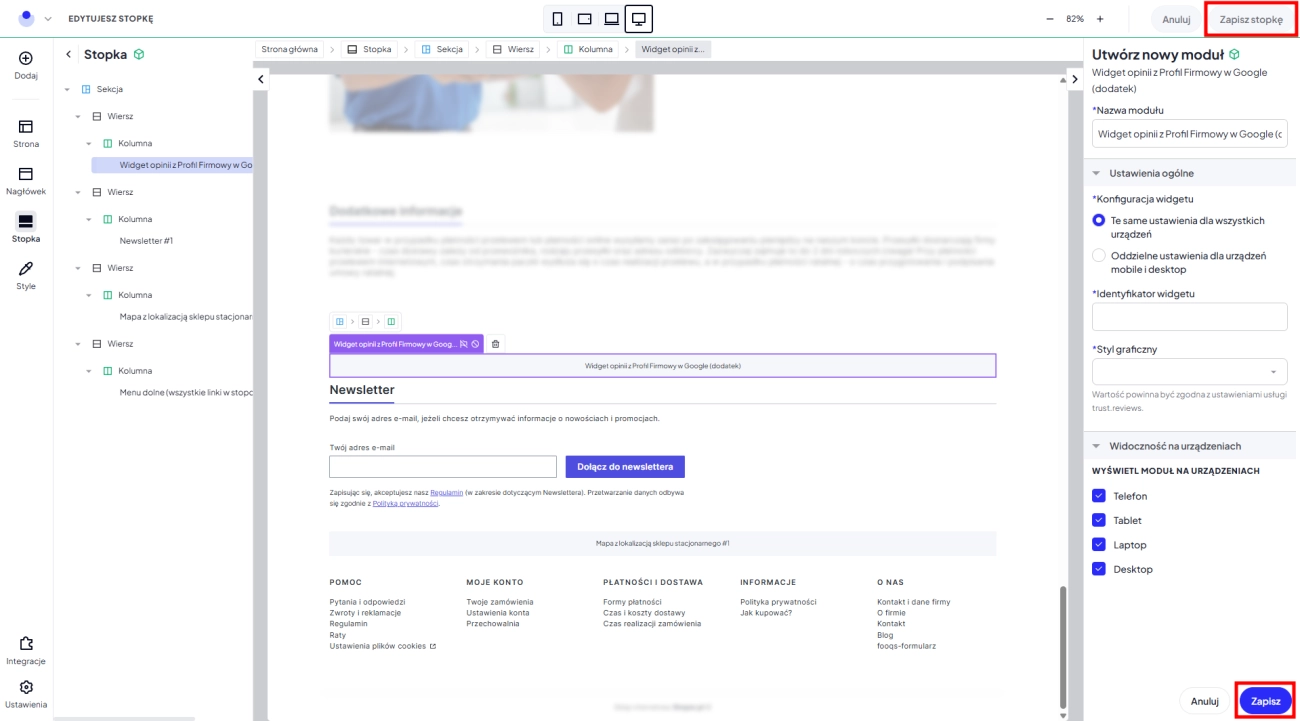Open the Styl graficzny dropdown
The height and width of the screenshot is (721, 1300).
point(1189,372)
